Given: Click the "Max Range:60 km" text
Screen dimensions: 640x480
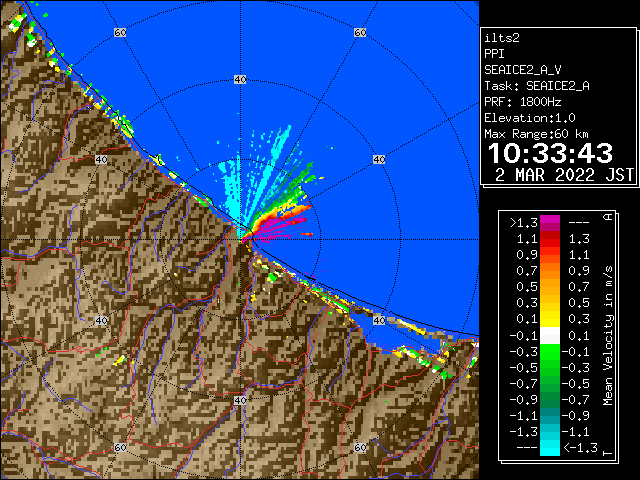Looking at the screenshot, I should coord(536,134).
